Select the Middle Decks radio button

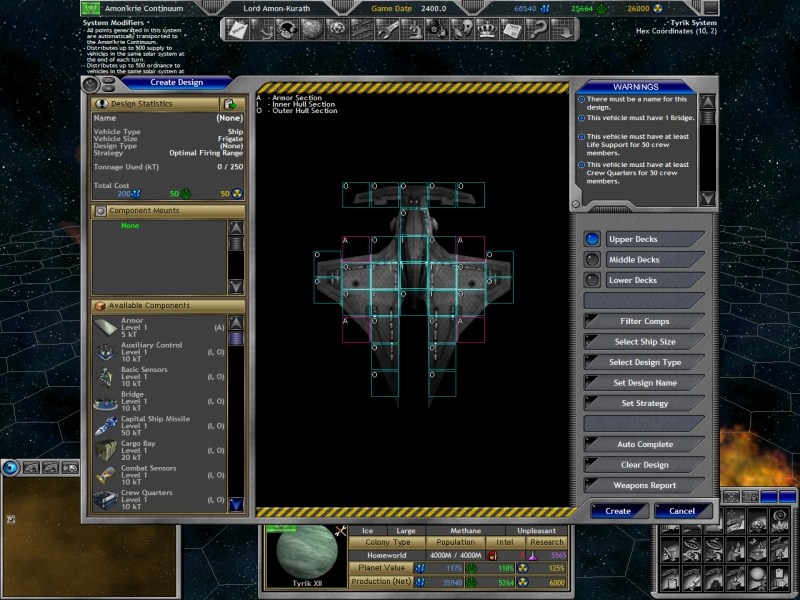[x=592, y=260]
